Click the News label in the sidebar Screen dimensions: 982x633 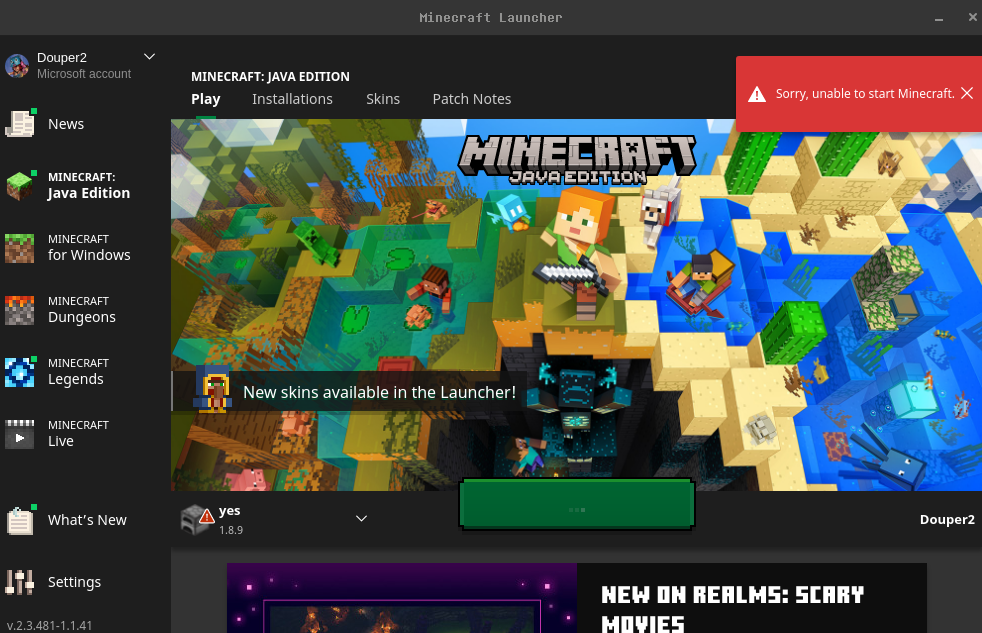(x=66, y=124)
